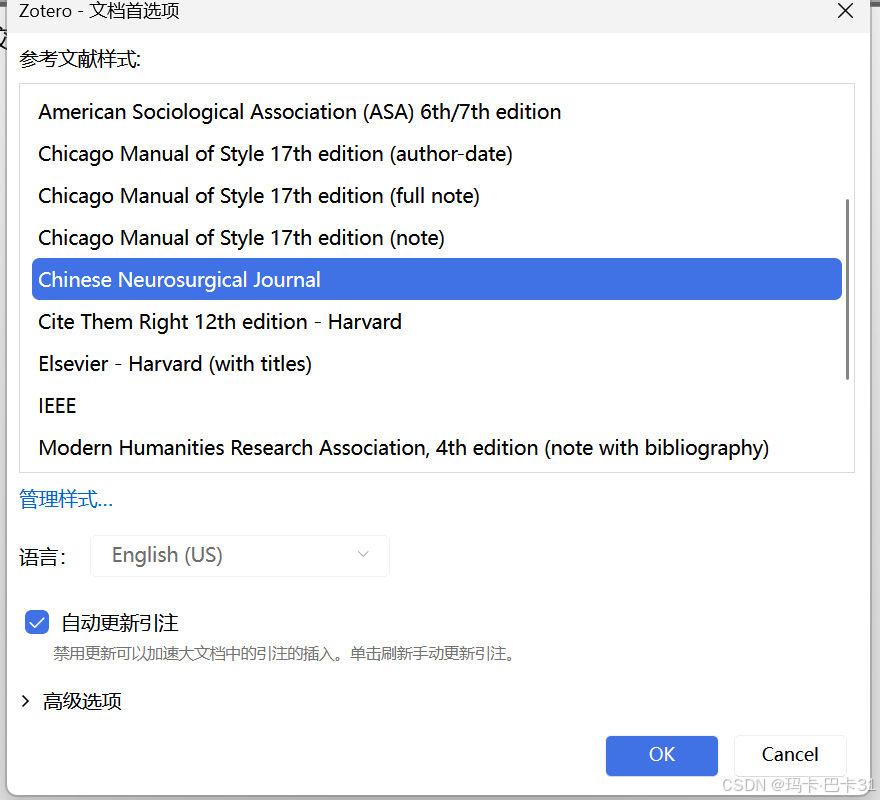Select American Sociological Association (ASA) 6th/7th edition style
880x800 pixels.
[x=437, y=112]
